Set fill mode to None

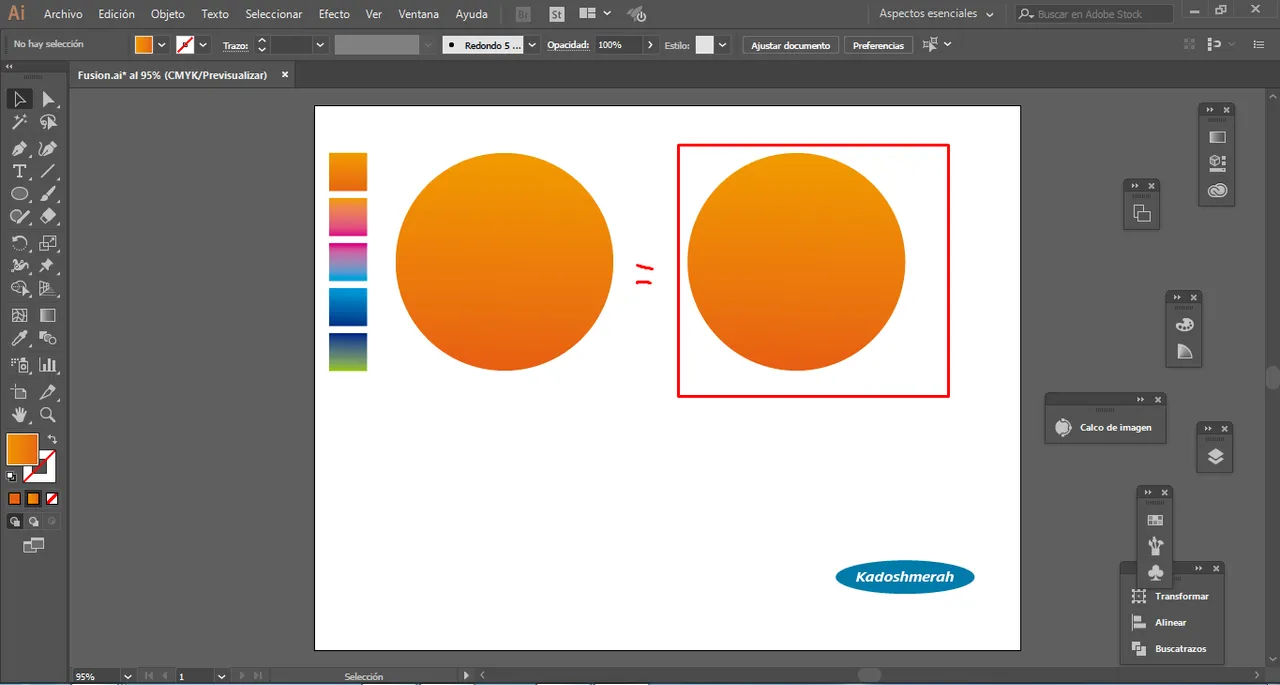[52, 499]
